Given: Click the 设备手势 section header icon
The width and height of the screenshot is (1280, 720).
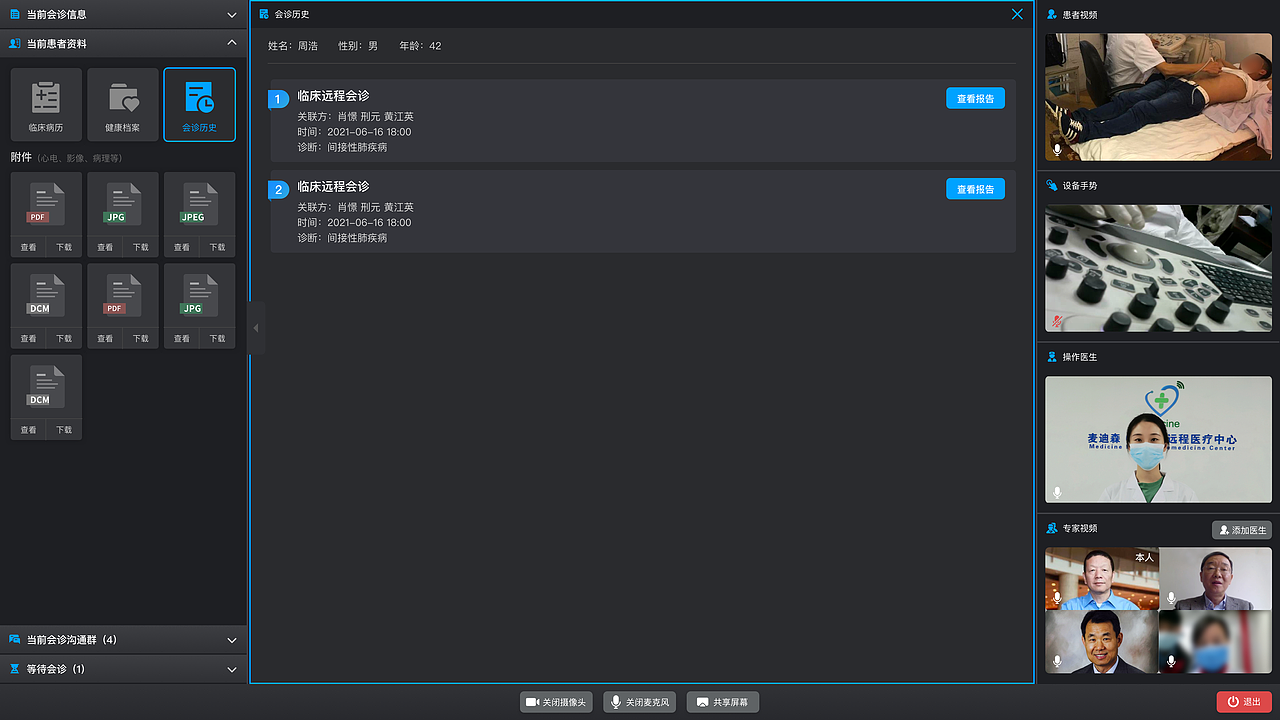Looking at the screenshot, I should coord(1052,186).
